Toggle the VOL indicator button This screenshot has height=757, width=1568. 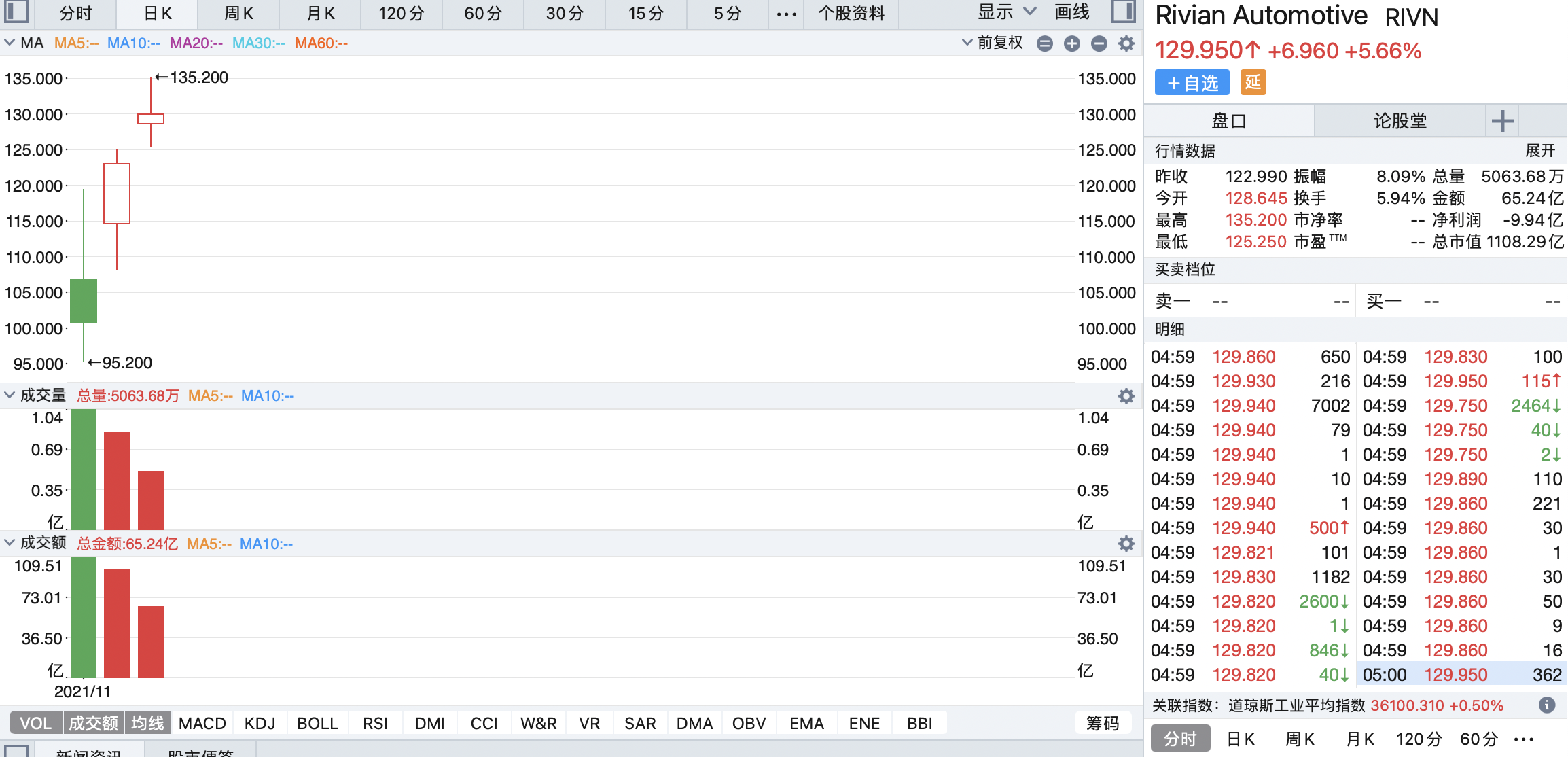[36, 723]
